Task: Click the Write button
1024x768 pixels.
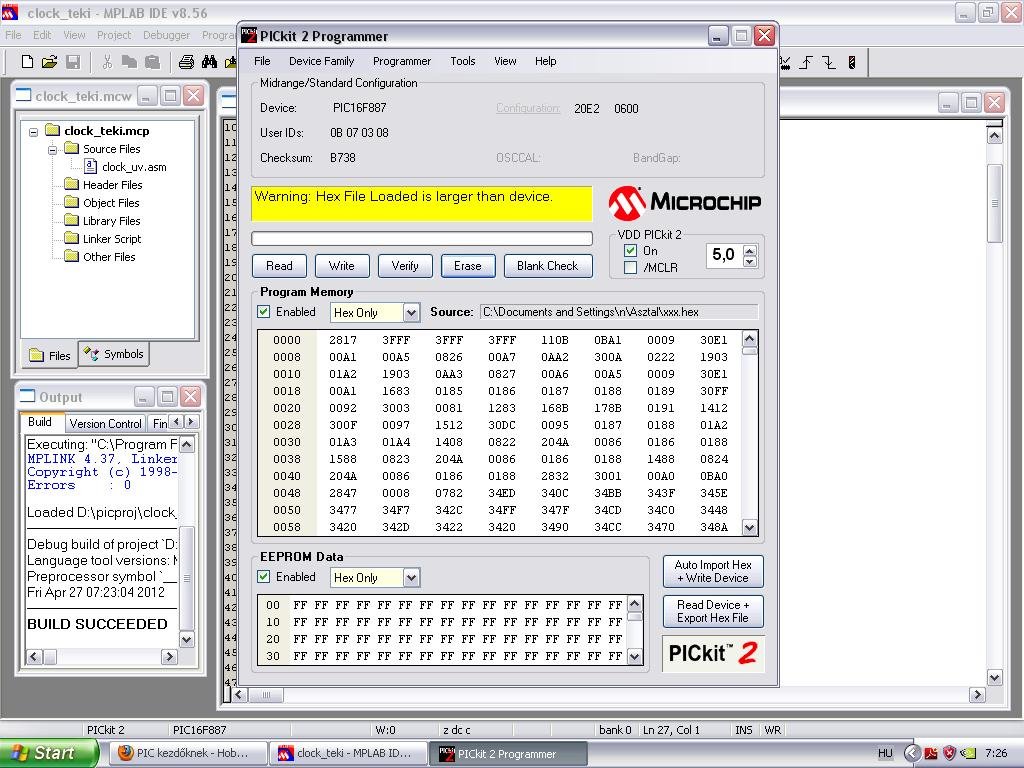Action: [342, 266]
